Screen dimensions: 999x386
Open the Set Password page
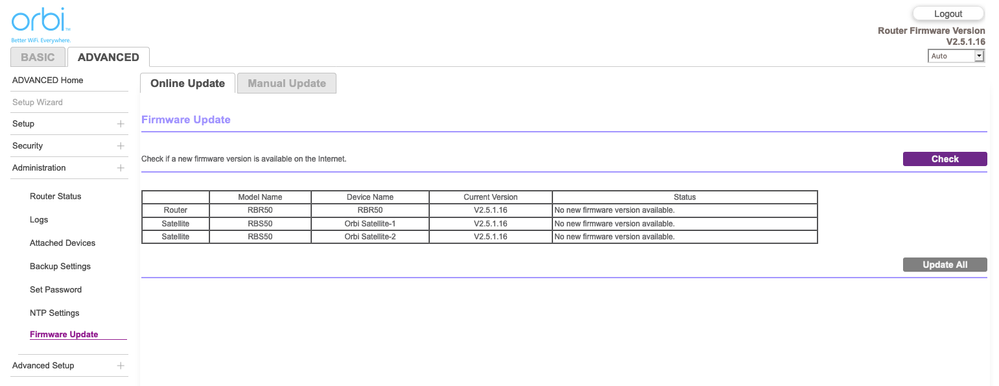55,290
